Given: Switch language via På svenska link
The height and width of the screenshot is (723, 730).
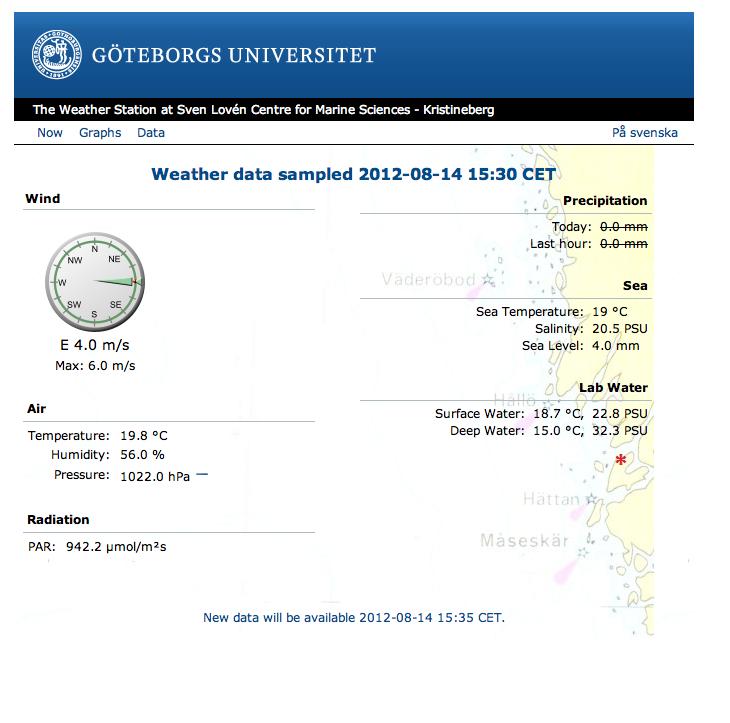Looking at the screenshot, I should coord(645,133).
